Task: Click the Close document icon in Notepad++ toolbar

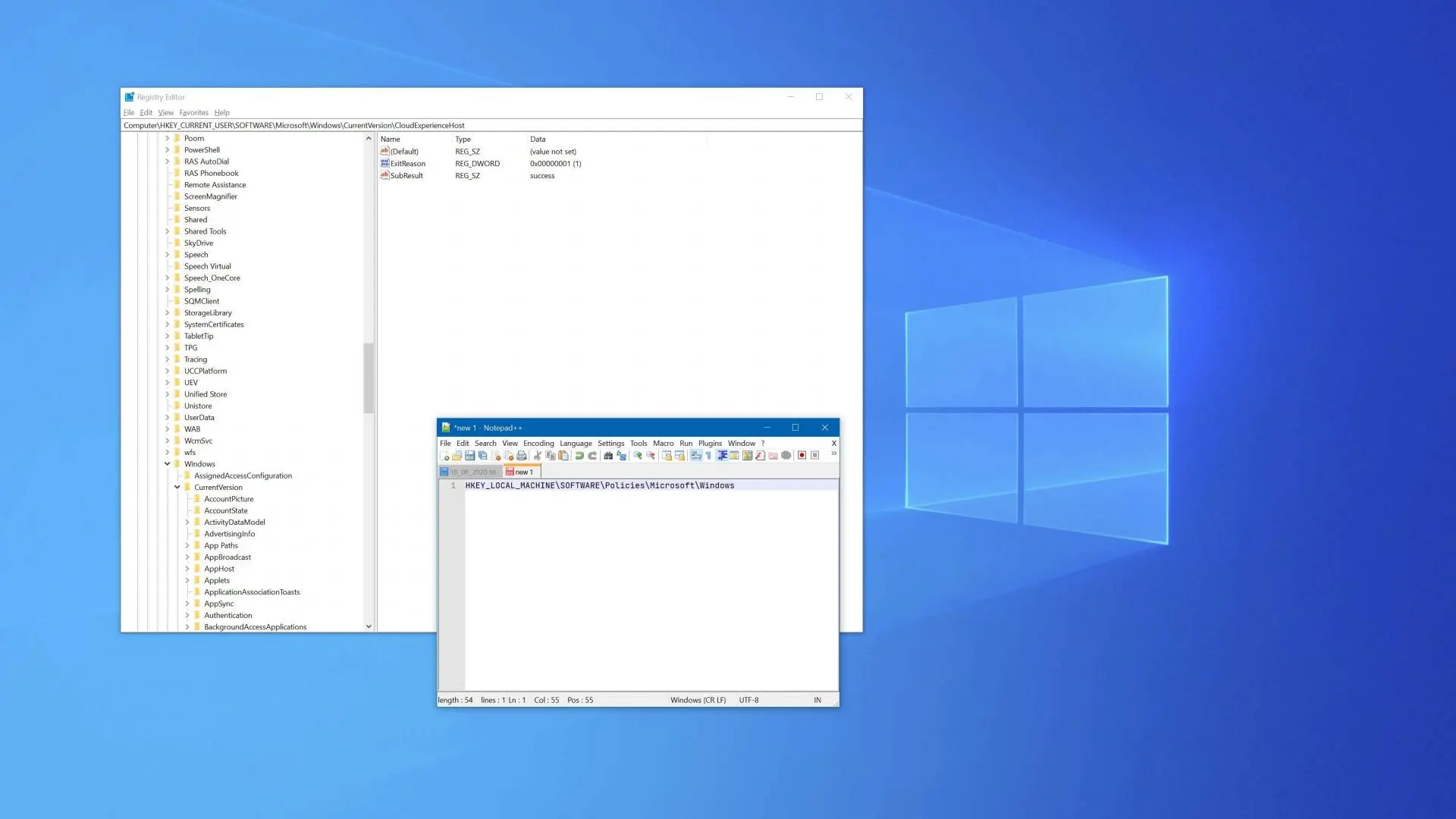Action: click(x=495, y=455)
